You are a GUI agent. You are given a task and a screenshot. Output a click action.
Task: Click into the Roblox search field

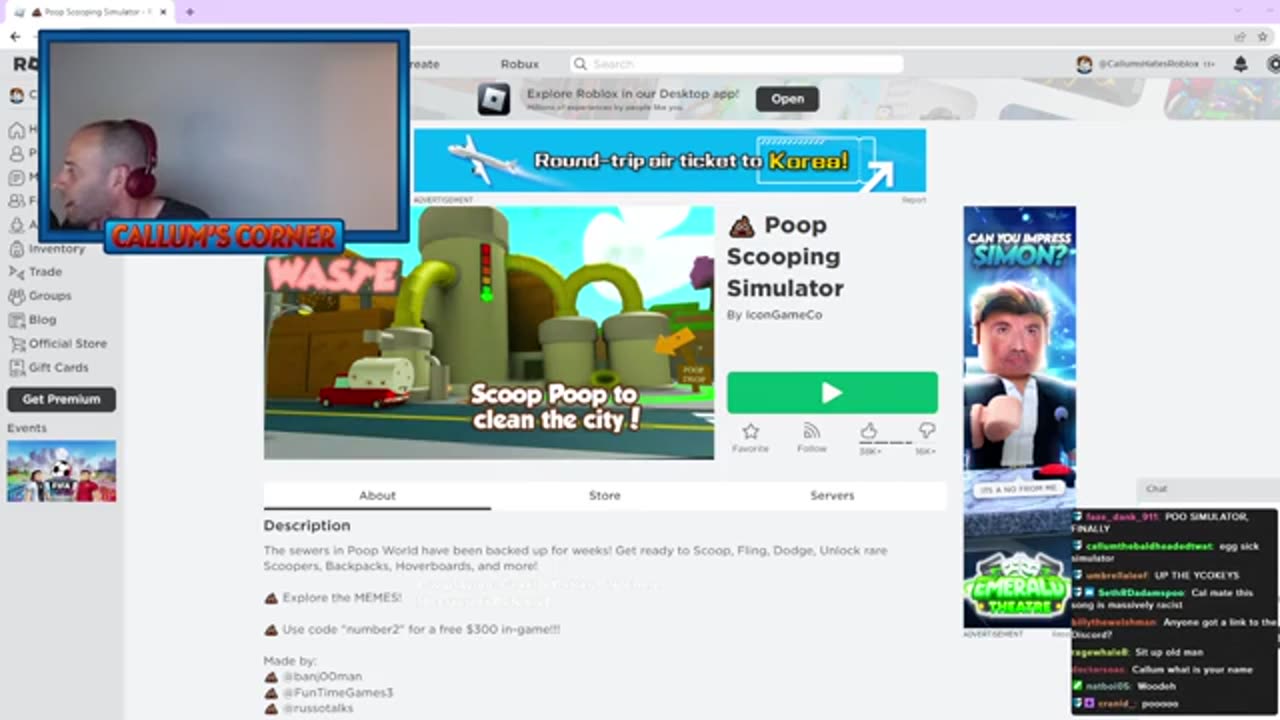pos(737,64)
